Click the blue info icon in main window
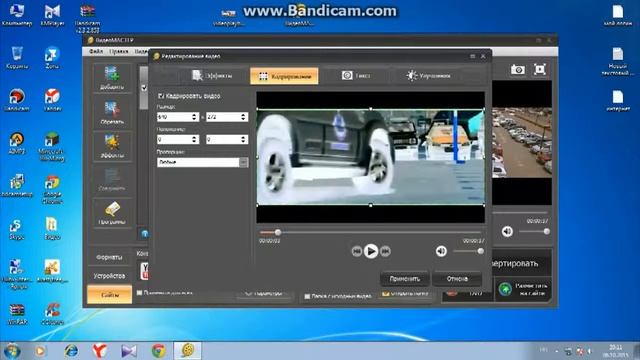The height and width of the screenshot is (360, 640). point(145,234)
